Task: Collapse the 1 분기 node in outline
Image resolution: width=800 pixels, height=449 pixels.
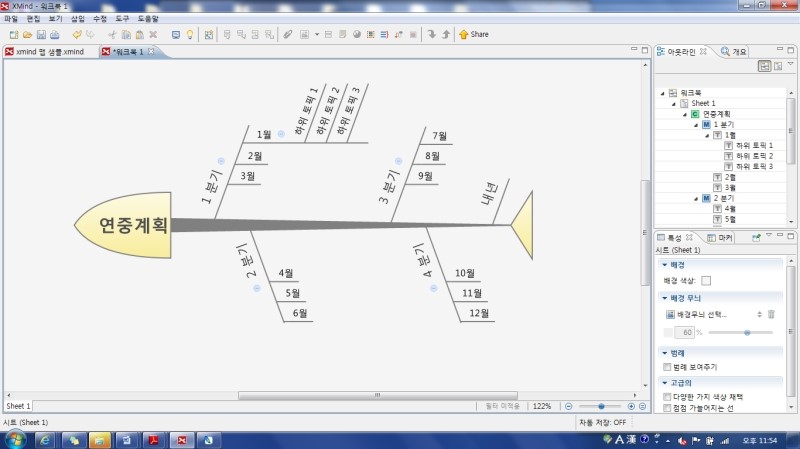Action: tap(696, 125)
